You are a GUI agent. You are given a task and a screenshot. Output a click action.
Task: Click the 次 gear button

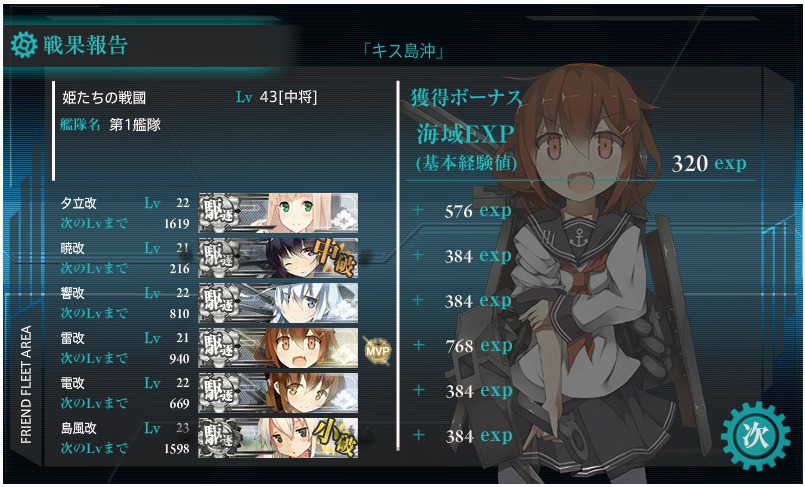coord(756,436)
